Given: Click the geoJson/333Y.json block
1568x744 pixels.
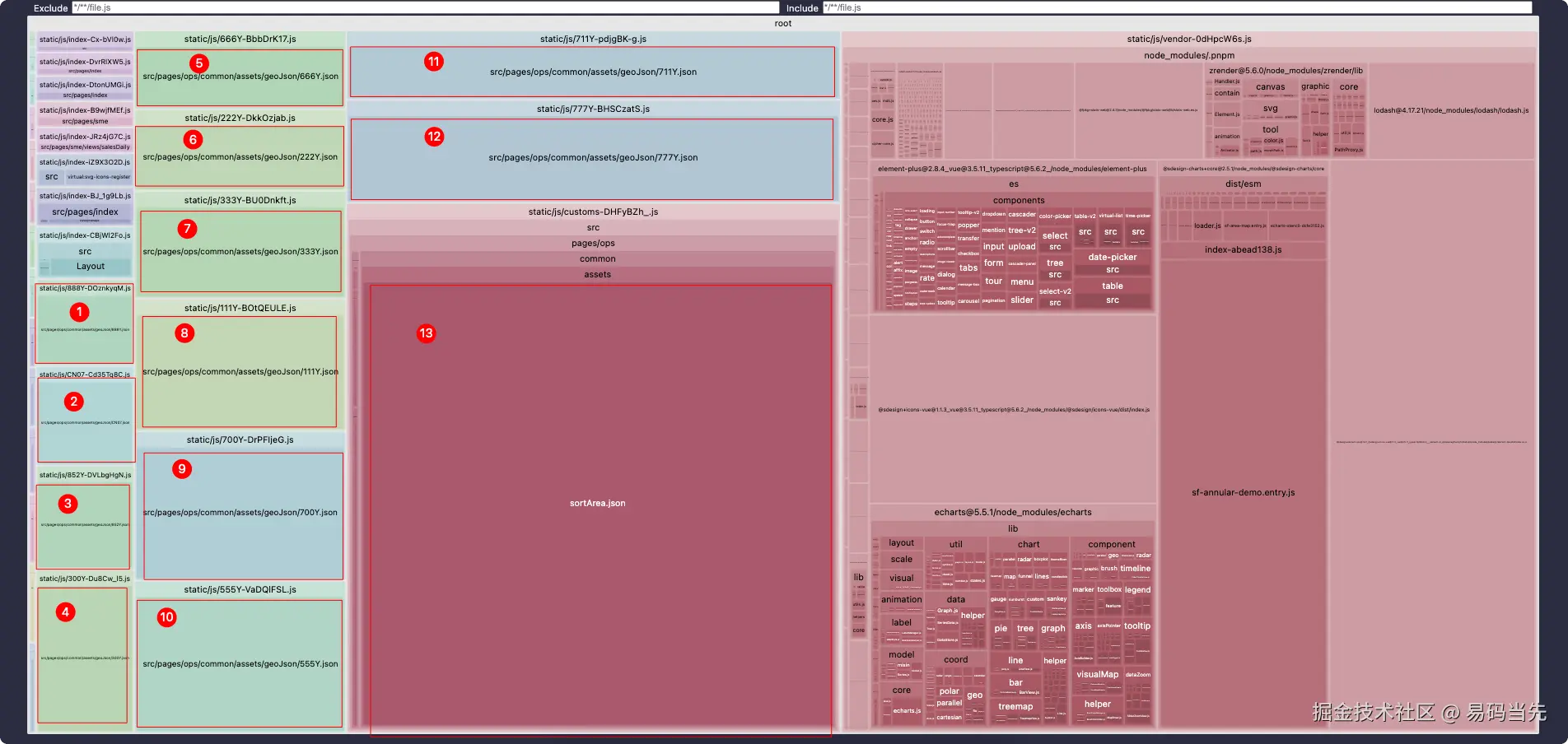Looking at the screenshot, I should 240,252.
